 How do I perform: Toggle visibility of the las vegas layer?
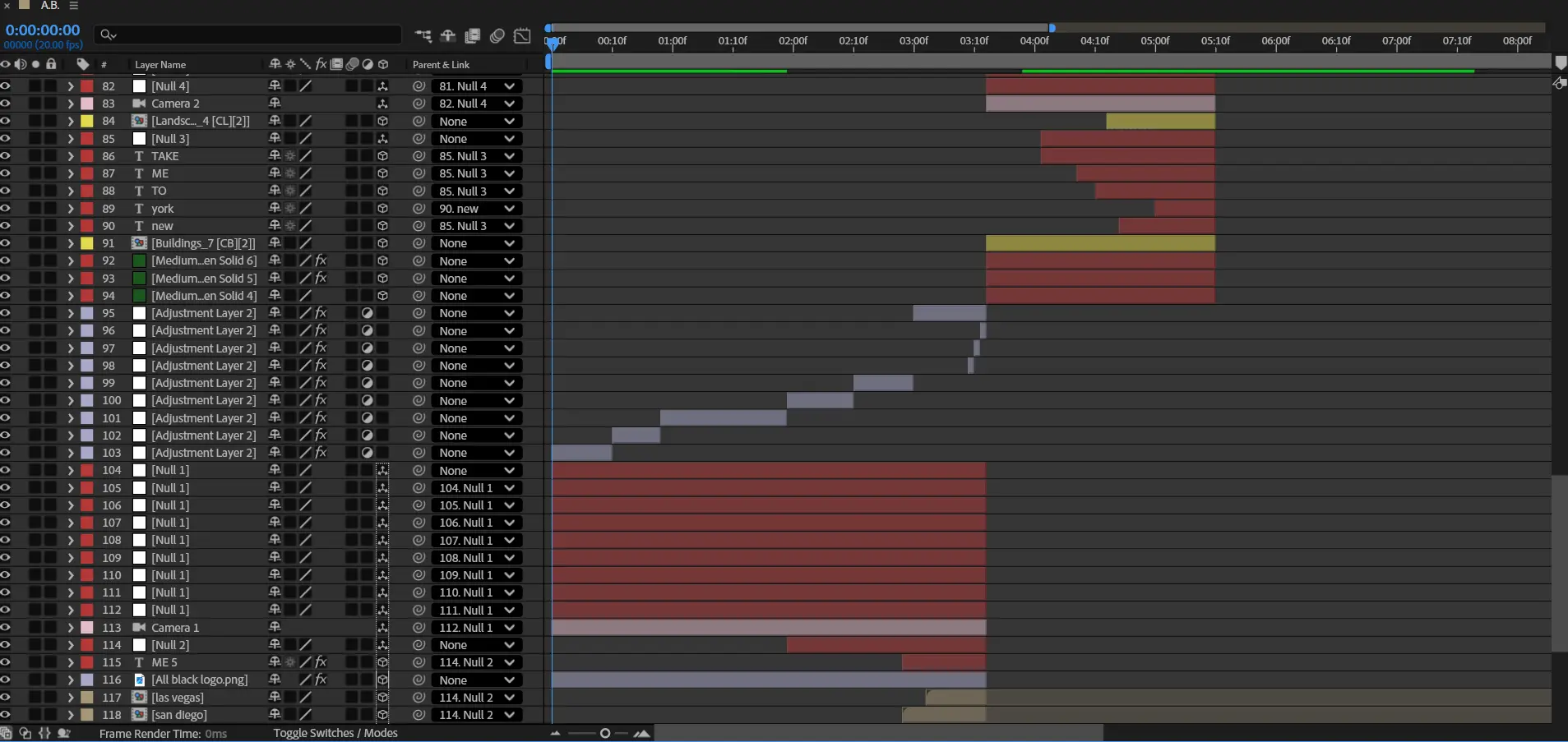coord(6,697)
